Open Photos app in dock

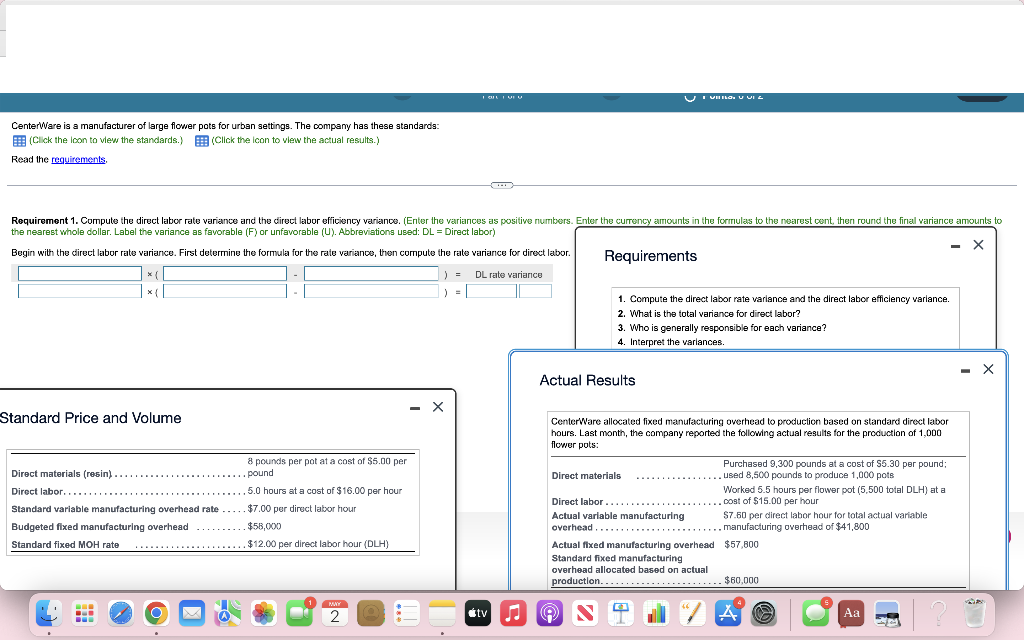[x=263, y=613]
